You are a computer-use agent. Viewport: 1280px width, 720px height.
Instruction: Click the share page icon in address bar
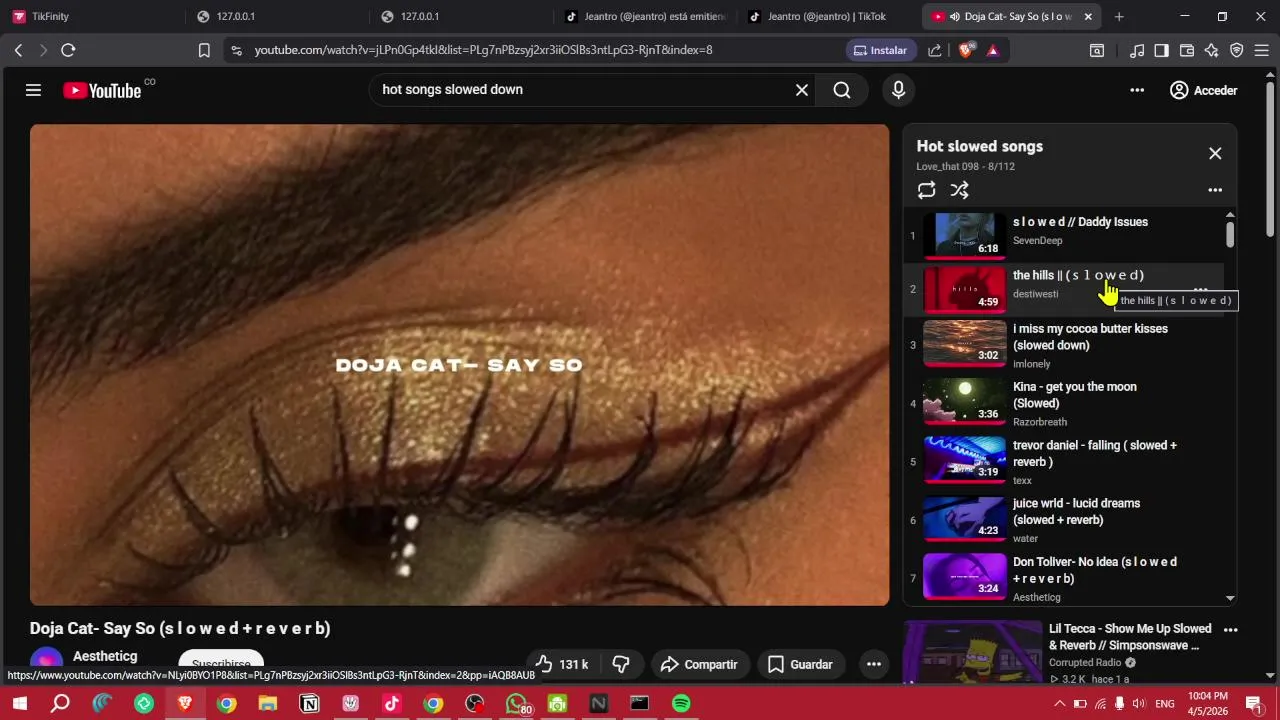point(934,50)
